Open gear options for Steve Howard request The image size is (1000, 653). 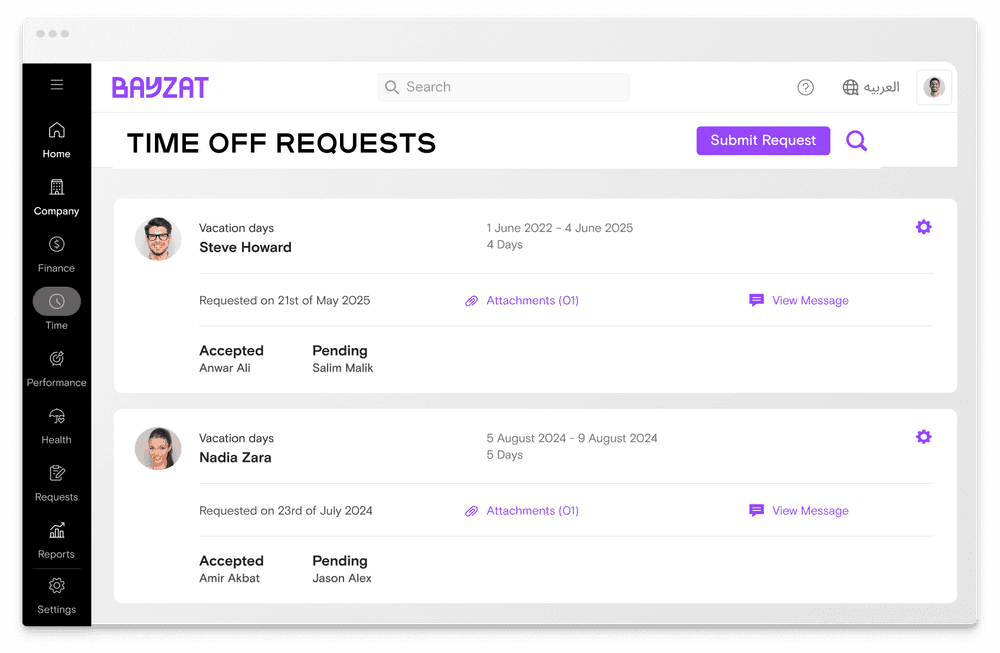923,227
